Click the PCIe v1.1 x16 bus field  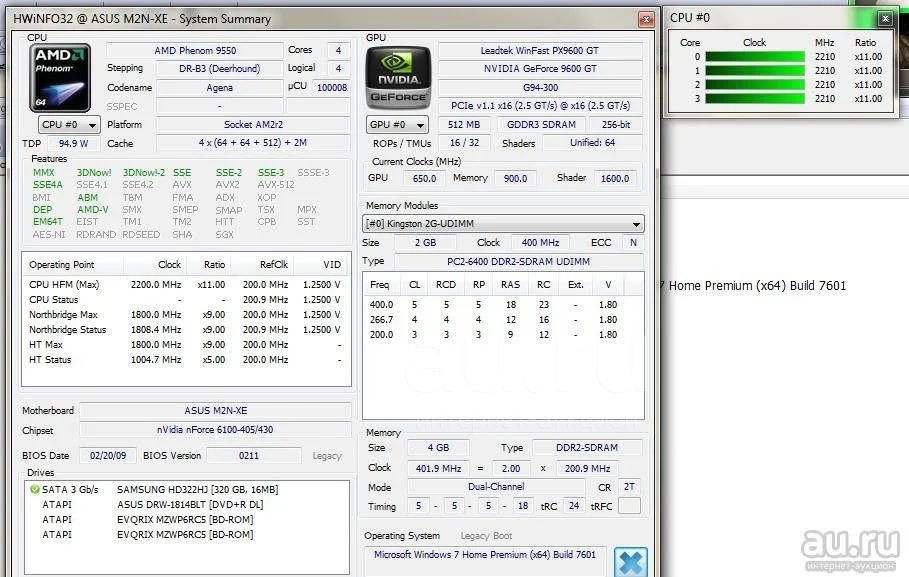[540, 106]
